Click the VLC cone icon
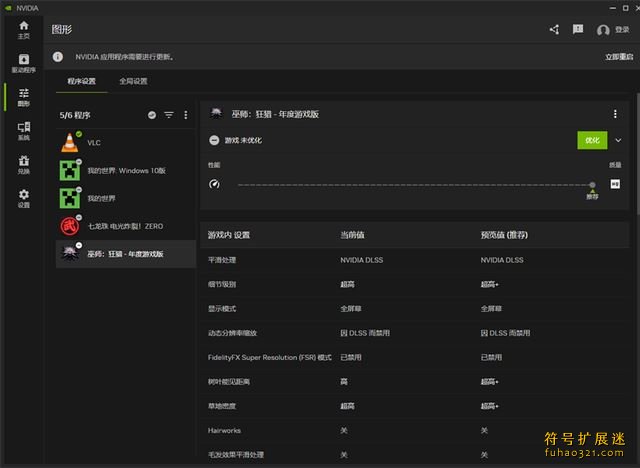This screenshot has width=640, height=468. click(x=70, y=143)
